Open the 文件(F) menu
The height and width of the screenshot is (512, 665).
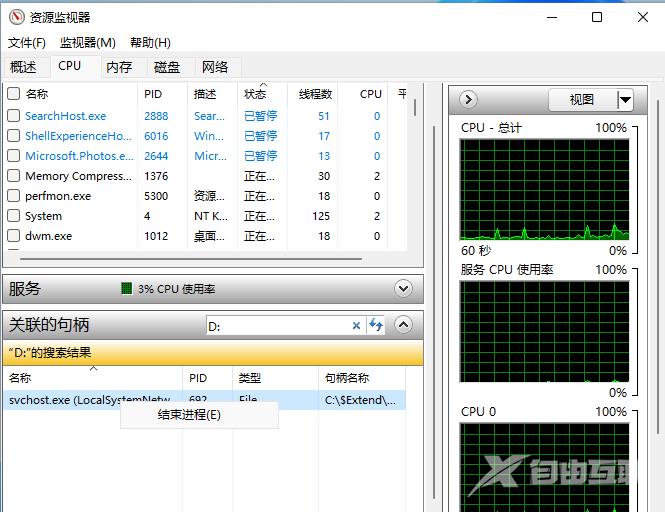[27, 42]
